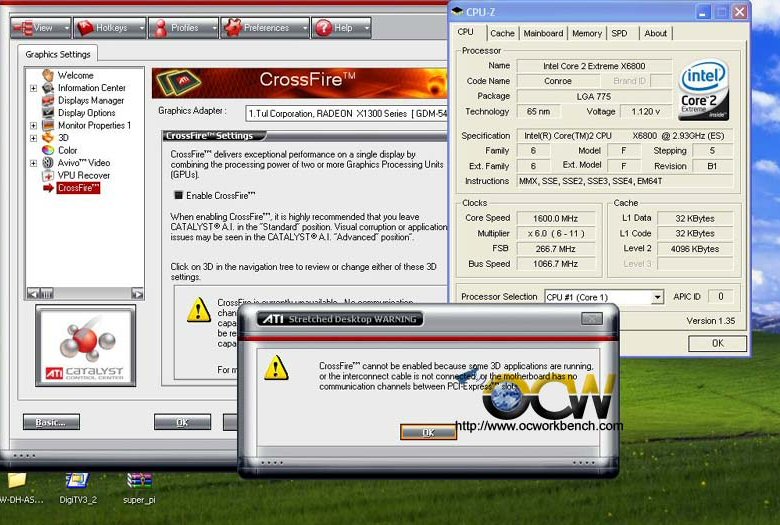This screenshot has width=780, height=525.
Task: Select the Graphics Settings tab
Action: point(58,54)
